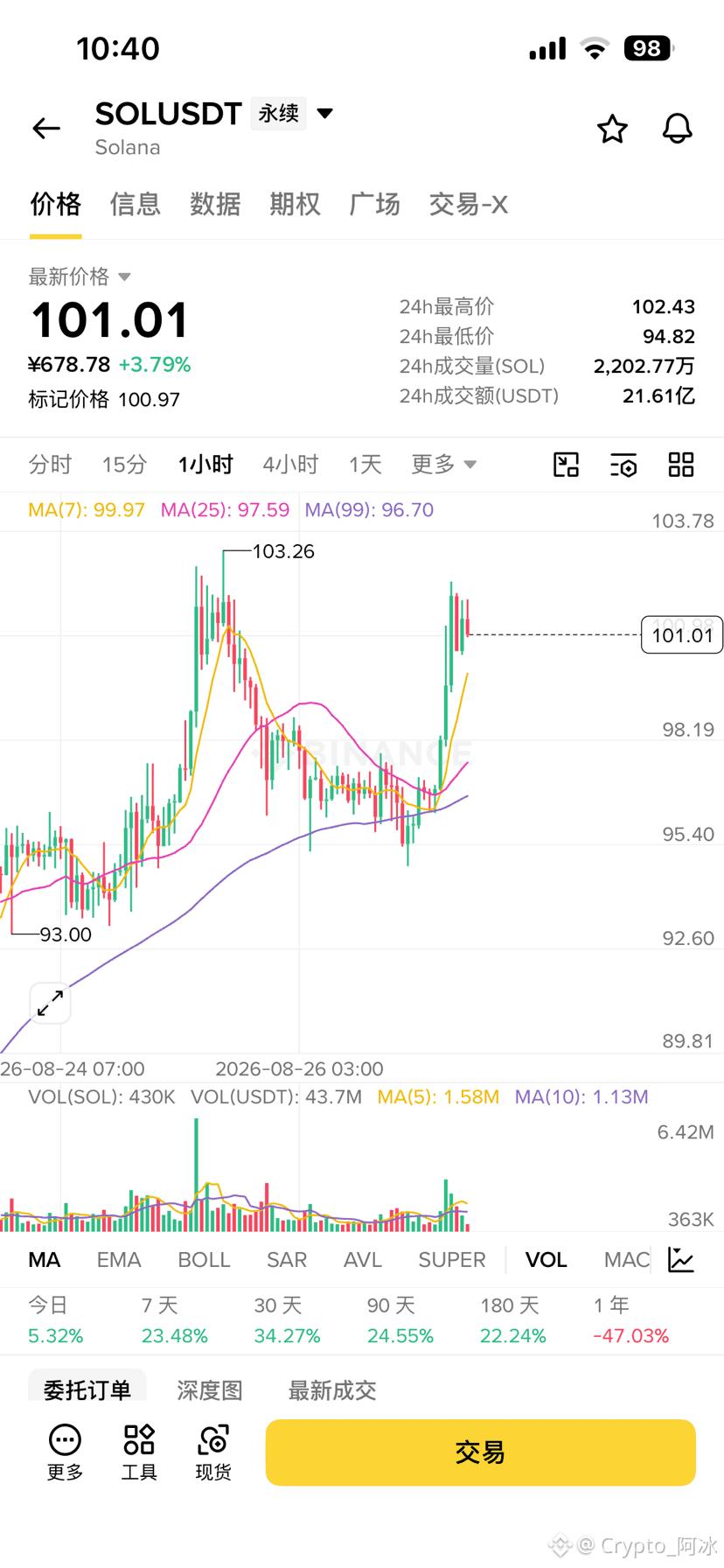Image resolution: width=724 pixels, height=1568 pixels.
Task: Toggle the BOLL indicator
Action: tap(204, 1260)
